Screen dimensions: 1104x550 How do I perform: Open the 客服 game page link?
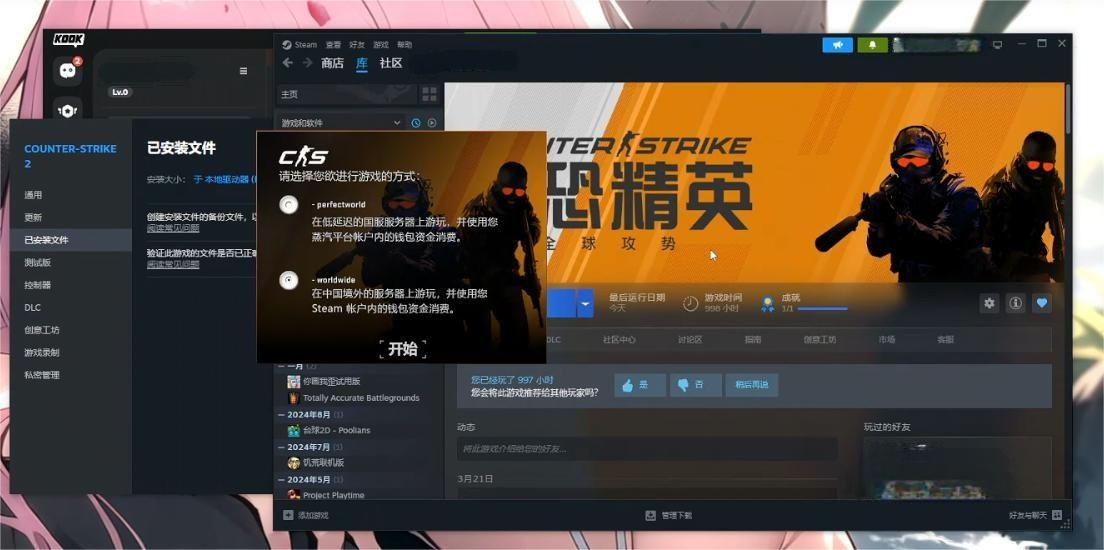pos(945,339)
